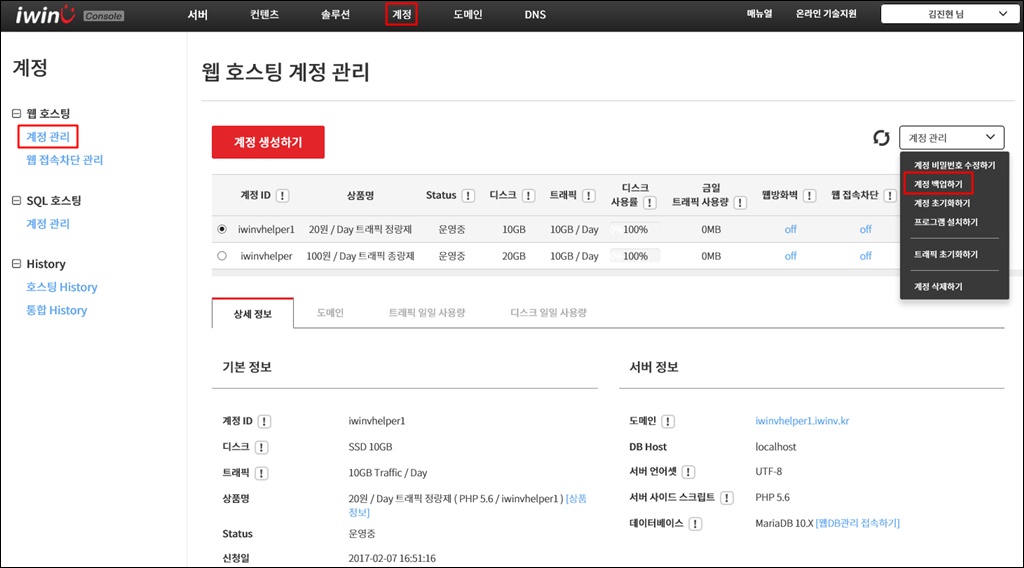Open 계정 관리 under 웹 호스팅

click(48, 136)
